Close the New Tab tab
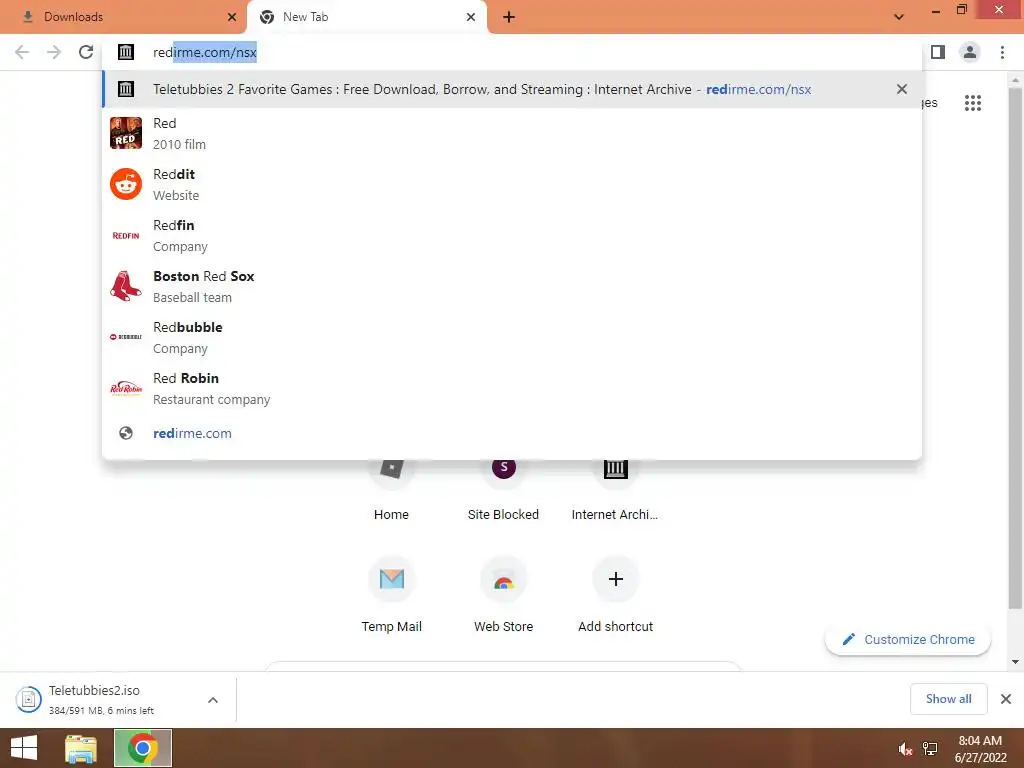 (471, 17)
